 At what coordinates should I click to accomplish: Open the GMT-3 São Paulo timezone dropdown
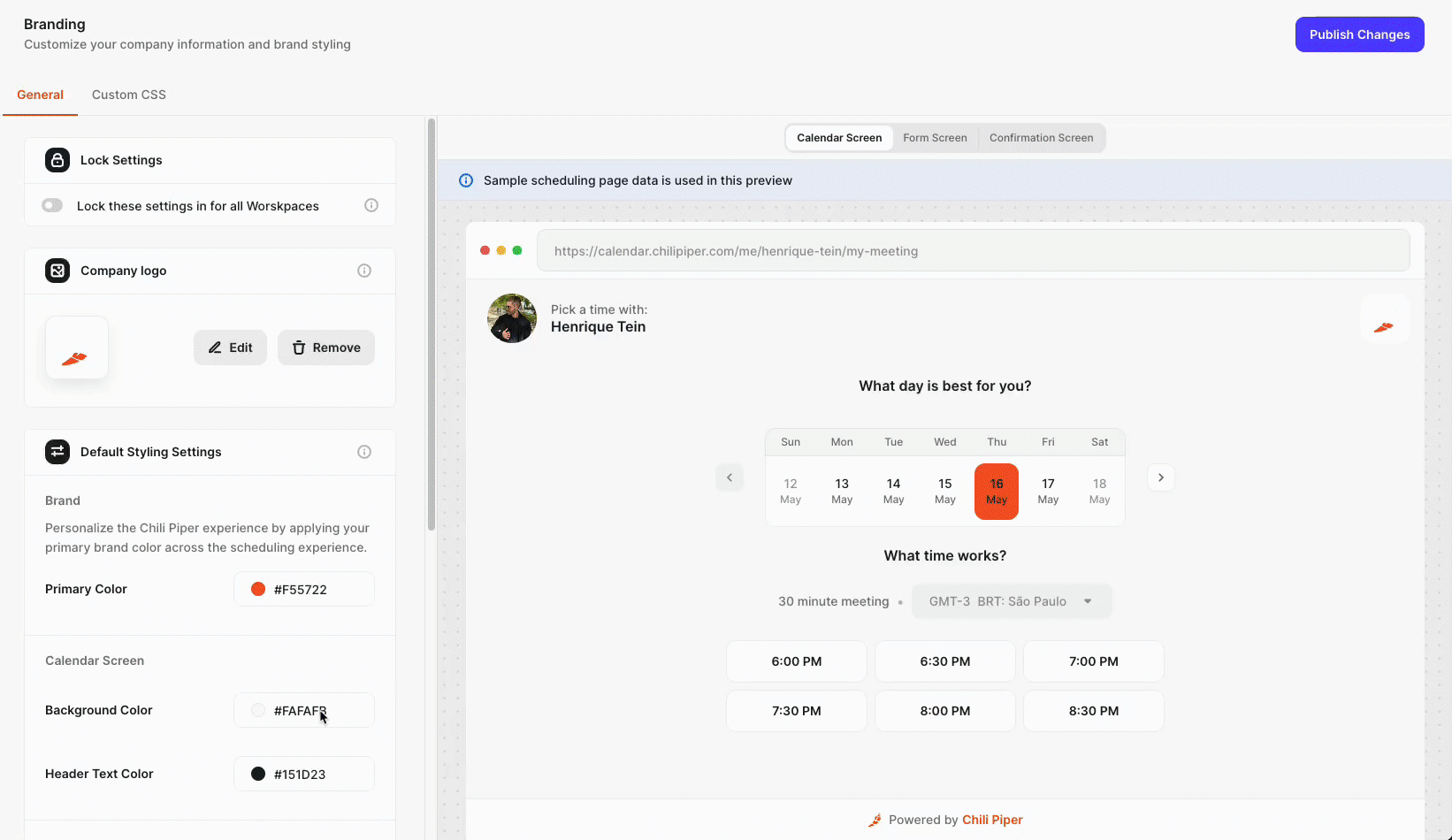(x=1012, y=601)
